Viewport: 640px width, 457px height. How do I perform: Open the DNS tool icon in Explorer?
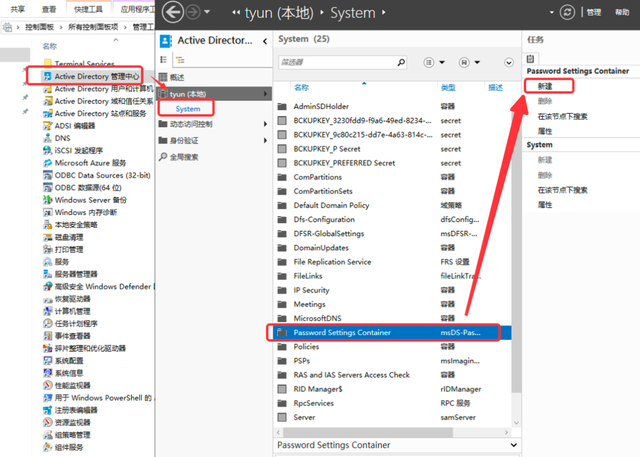[x=48, y=138]
